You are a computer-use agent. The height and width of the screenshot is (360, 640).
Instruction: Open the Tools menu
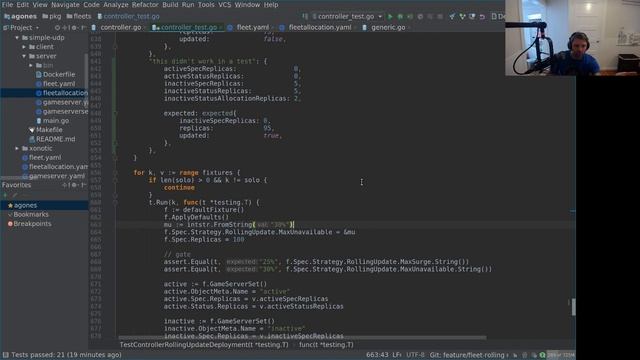tap(206, 5)
